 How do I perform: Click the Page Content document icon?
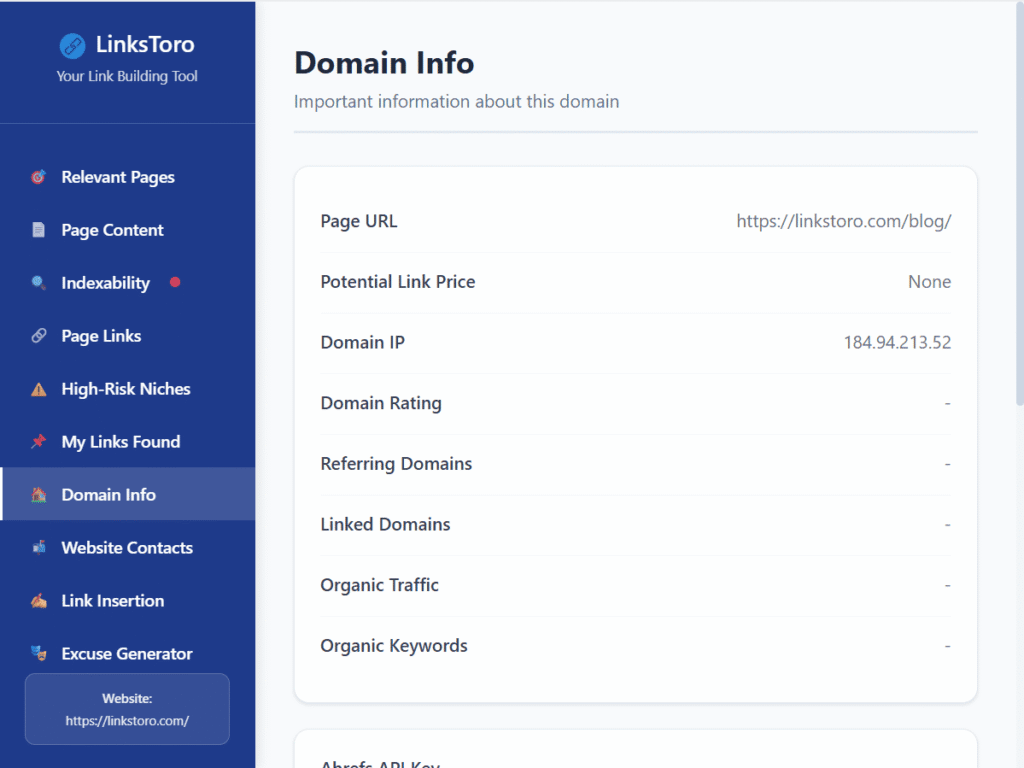(39, 230)
